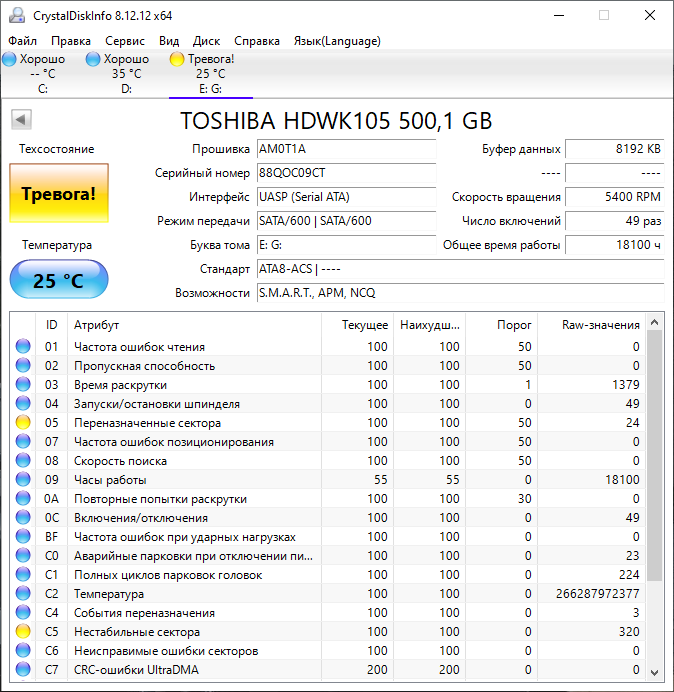Click the text CRC-ошибки UltraDMA
This screenshot has width=674, height=692.
tap(136, 669)
